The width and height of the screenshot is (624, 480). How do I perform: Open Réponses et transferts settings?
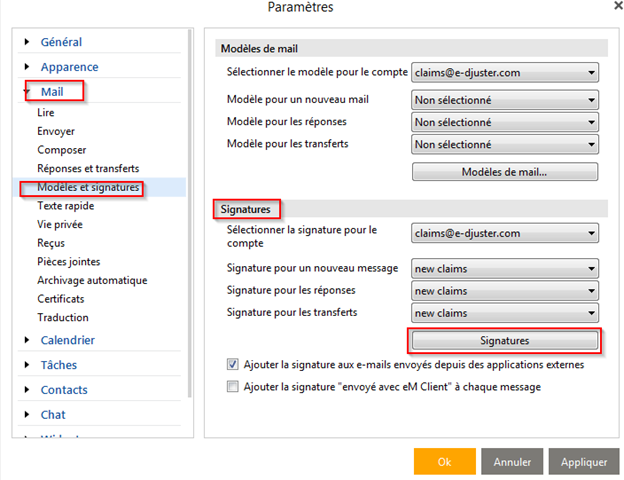pyautogui.click(x=88, y=168)
